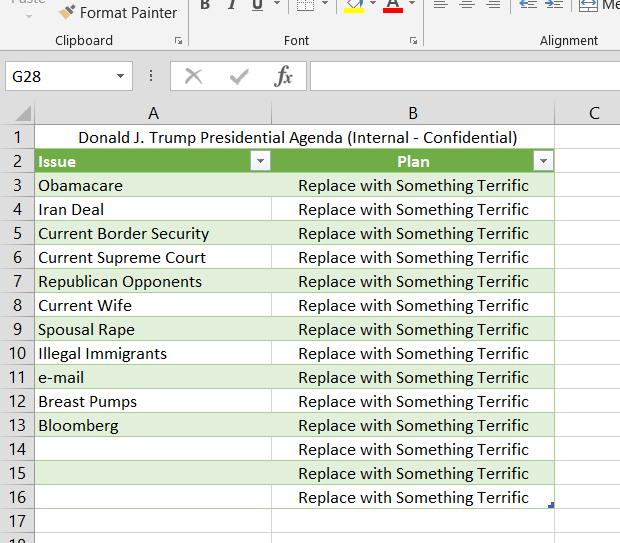Click the Merge cells icon
Image resolution: width=620 pixels, height=543 pixels.
pyautogui.click(x=588, y=6)
